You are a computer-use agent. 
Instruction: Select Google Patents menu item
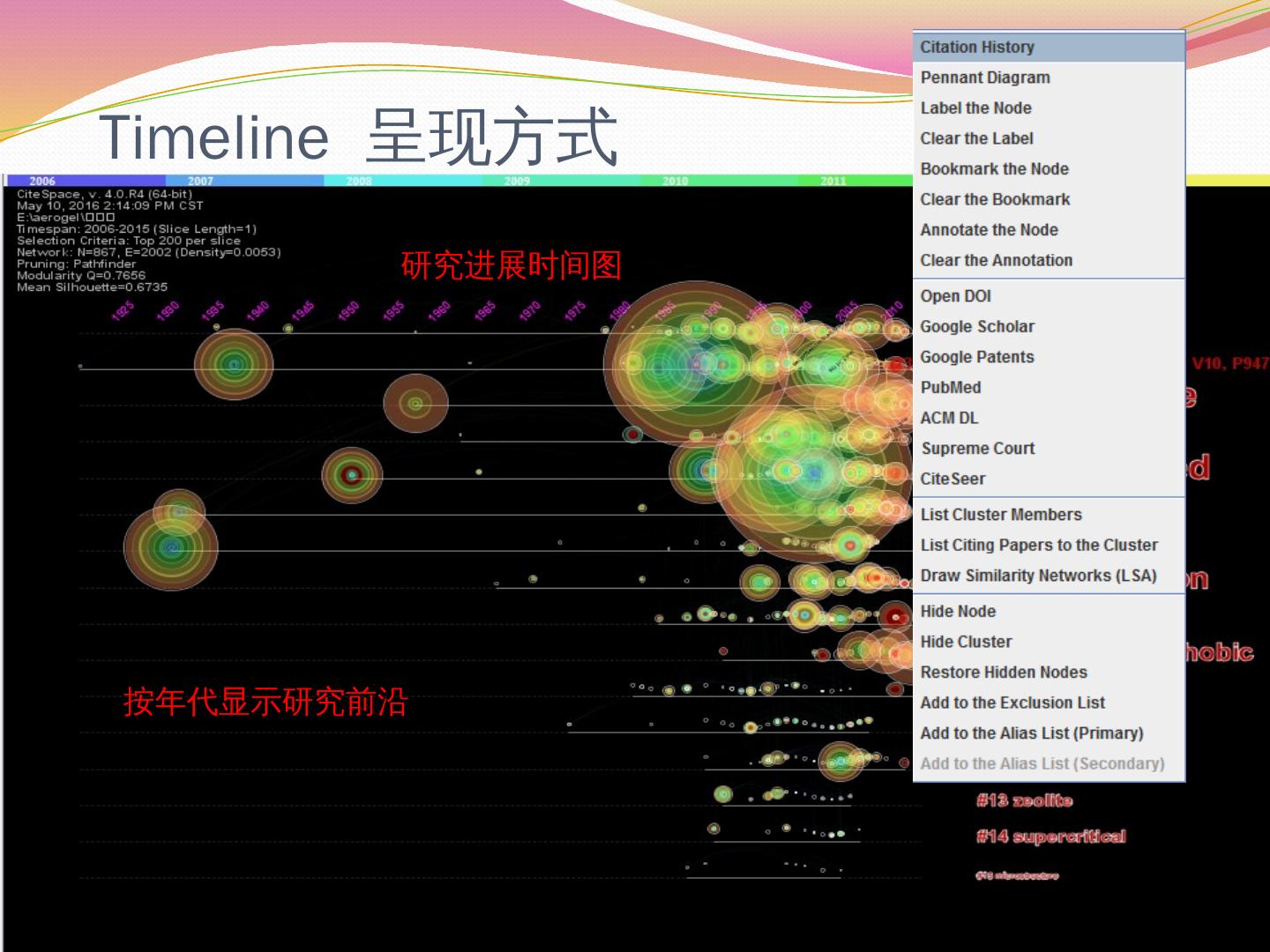[977, 357]
